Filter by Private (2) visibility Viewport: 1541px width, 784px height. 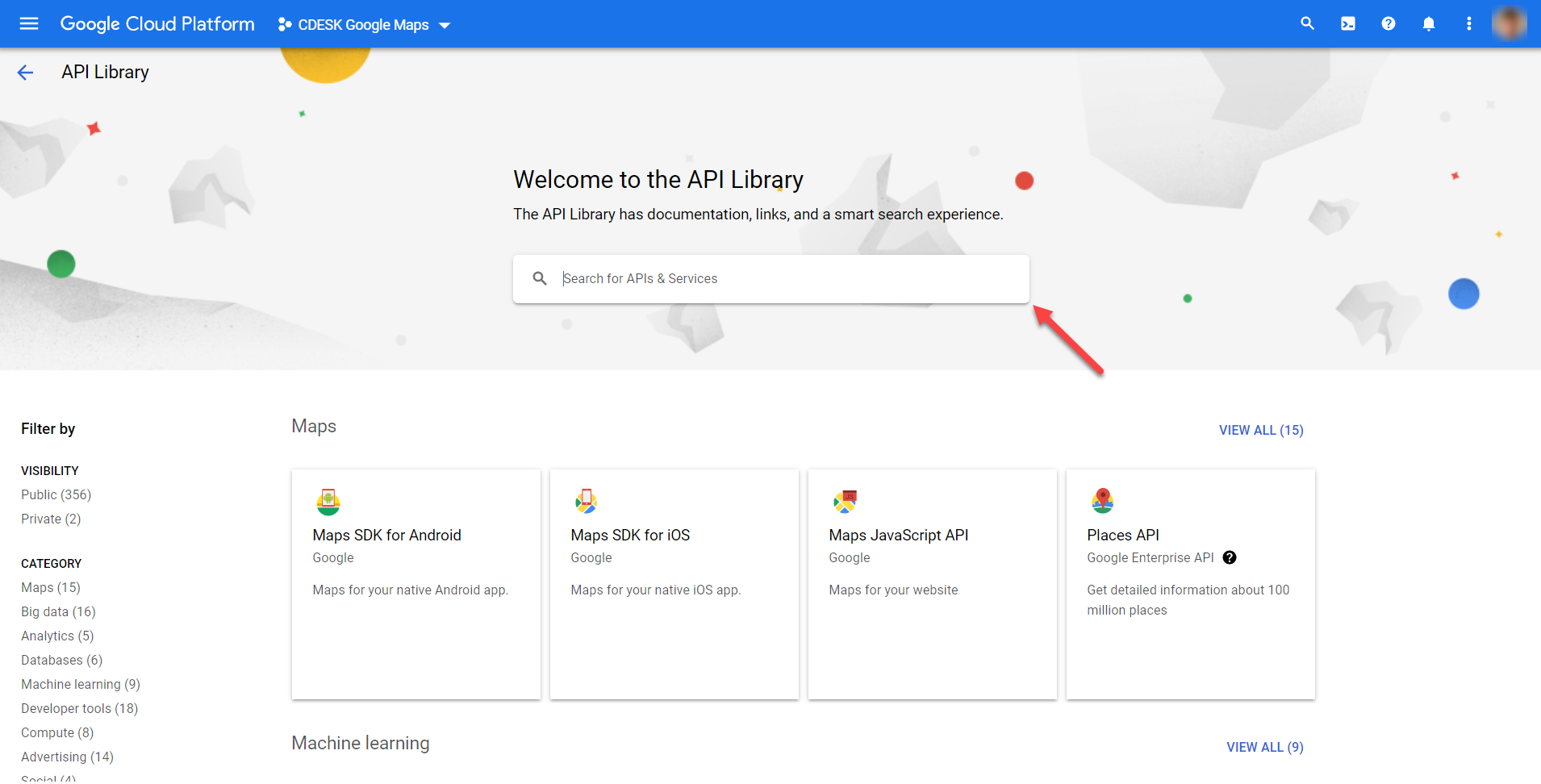pos(51,519)
